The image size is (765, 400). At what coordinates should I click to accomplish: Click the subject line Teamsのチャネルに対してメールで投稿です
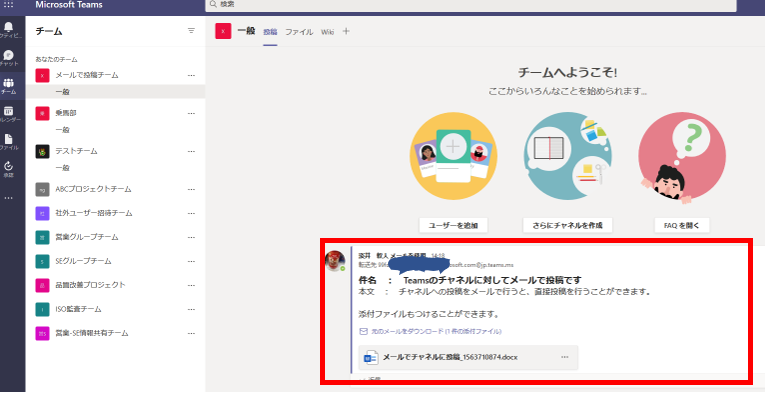(x=492, y=280)
